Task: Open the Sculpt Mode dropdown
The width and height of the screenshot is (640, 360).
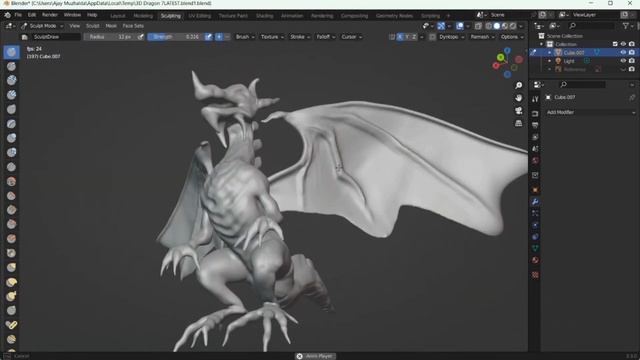Action: click(x=42, y=26)
